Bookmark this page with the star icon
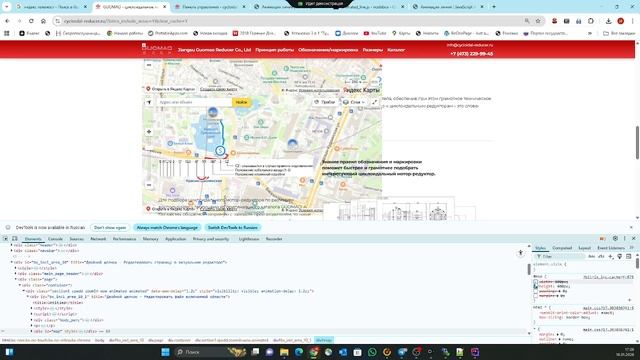The height and width of the screenshot is (360, 640). (538, 21)
